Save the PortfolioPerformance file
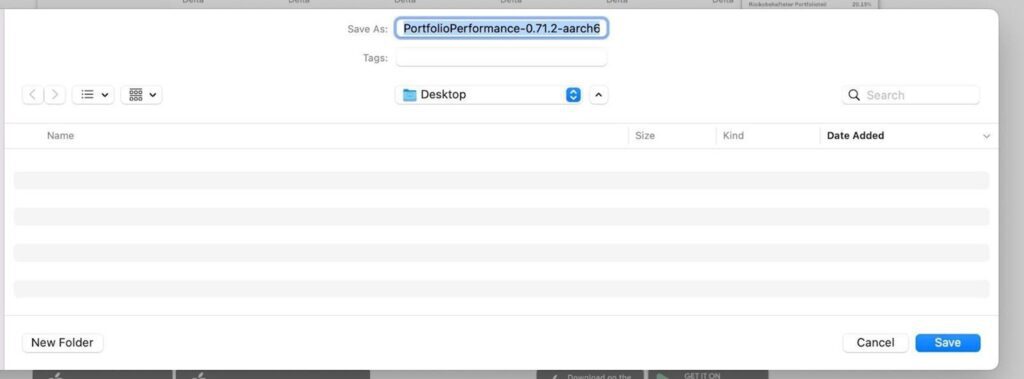This screenshot has height=379, width=1024. 948,342
